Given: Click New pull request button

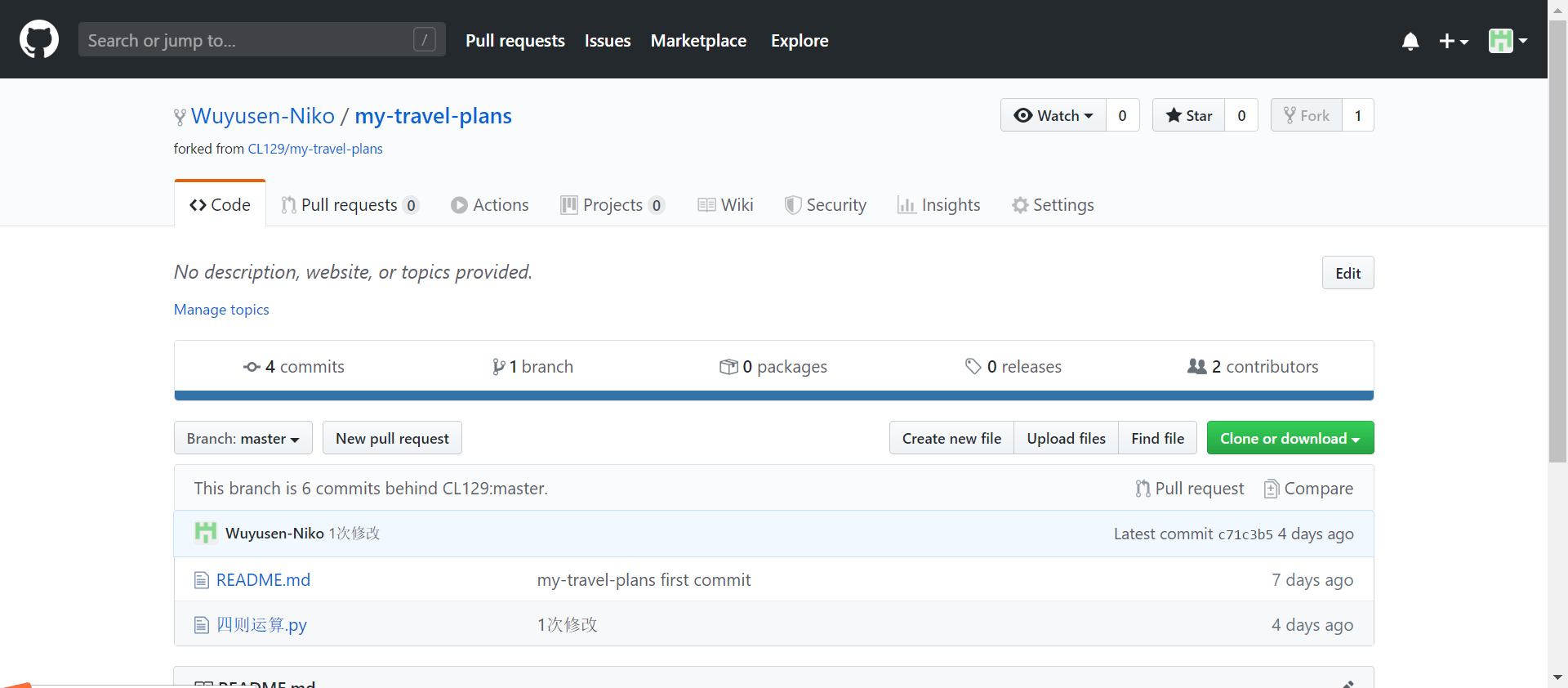Looking at the screenshot, I should 392,438.
